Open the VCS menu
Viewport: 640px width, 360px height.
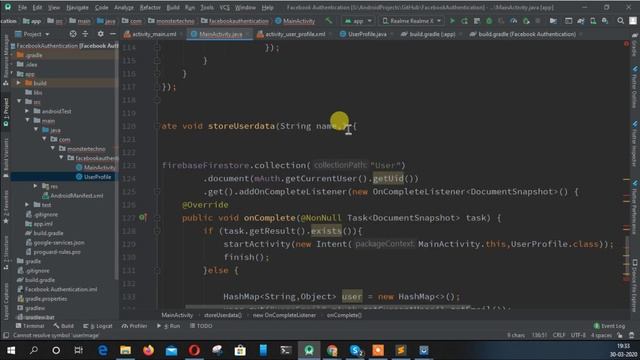pyautogui.click(x=224, y=7)
